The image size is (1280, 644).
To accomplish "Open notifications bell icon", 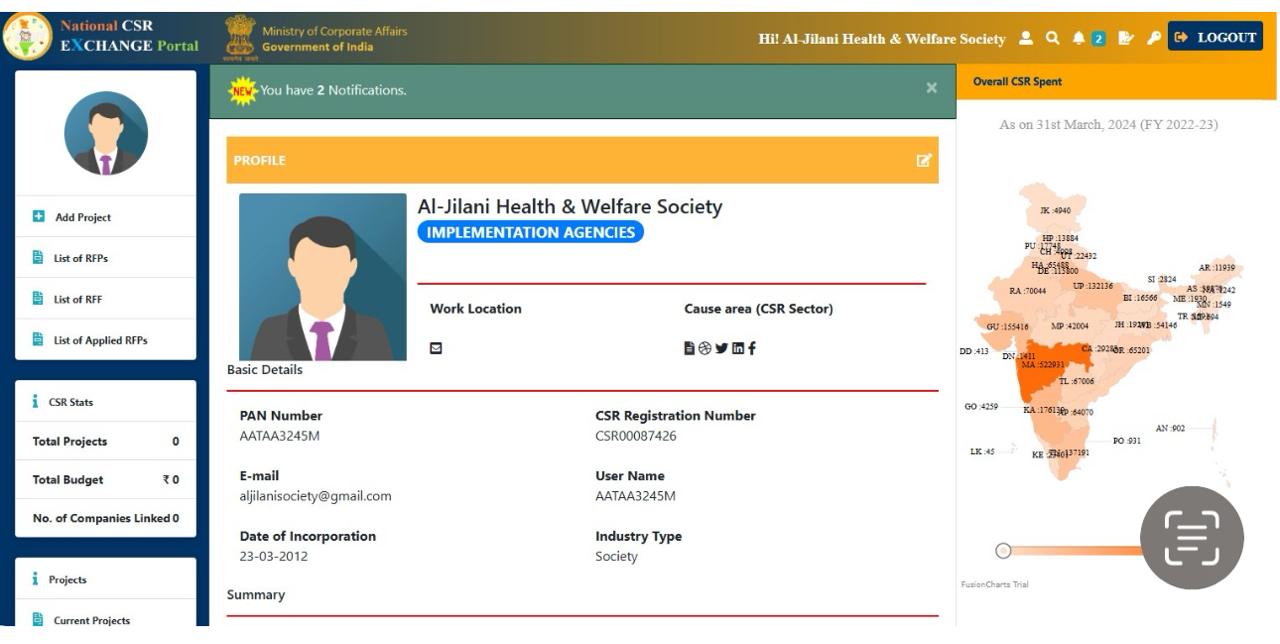I will coord(1079,38).
